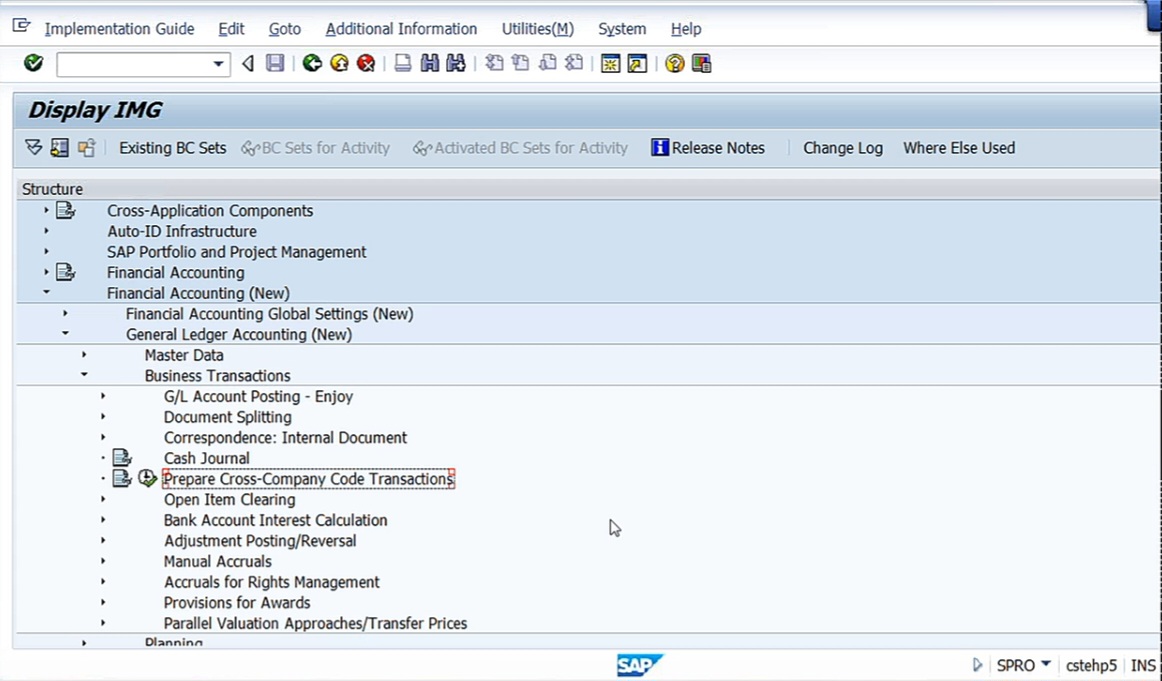Viewport: 1162px width, 681px height.
Task: Click the Change Log button
Action: click(x=843, y=147)
